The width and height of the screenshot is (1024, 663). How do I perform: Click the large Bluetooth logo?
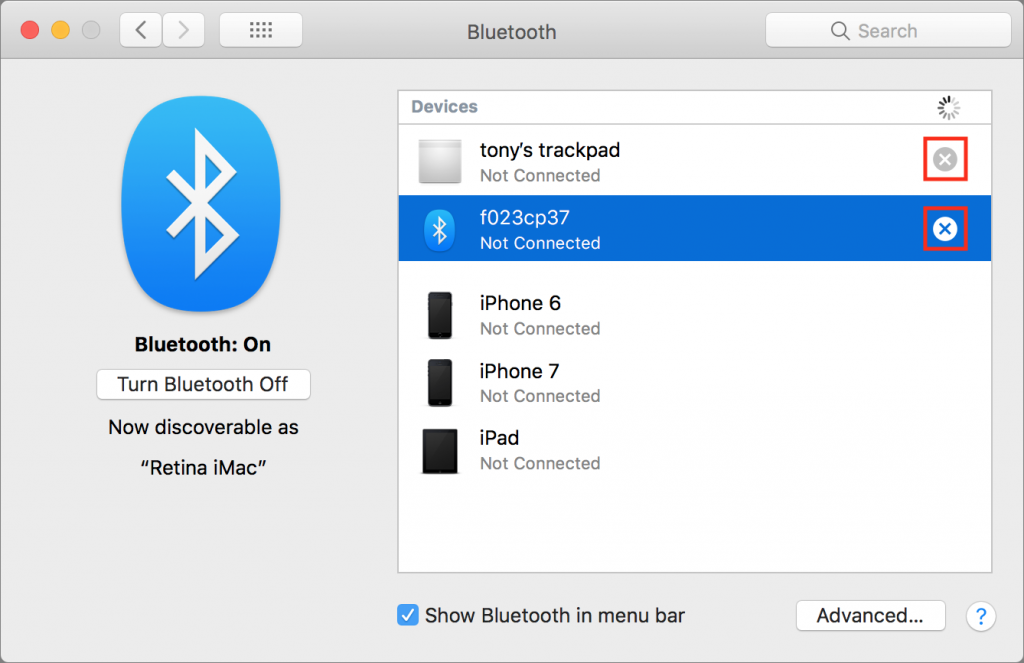click(201, 203)
